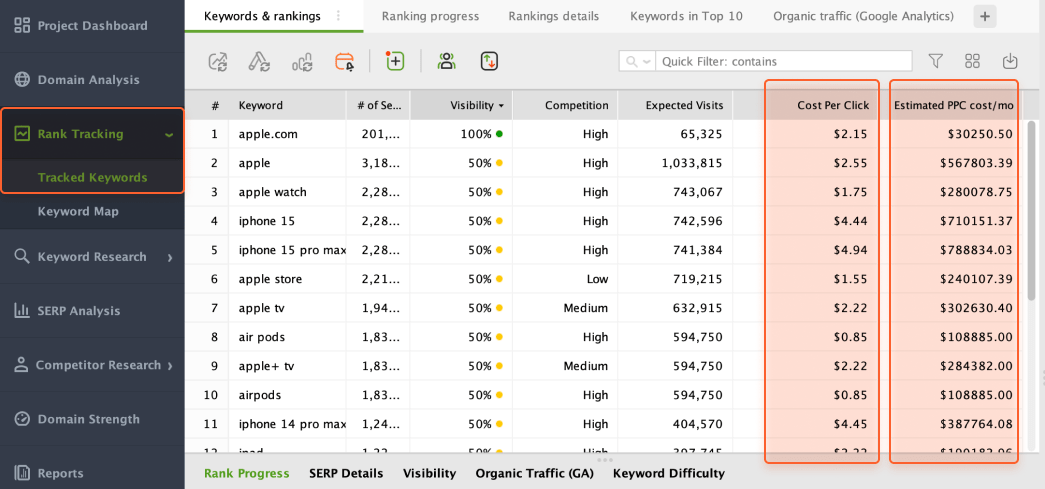Click the Check Rankings toolbar icon

(218, 62)
